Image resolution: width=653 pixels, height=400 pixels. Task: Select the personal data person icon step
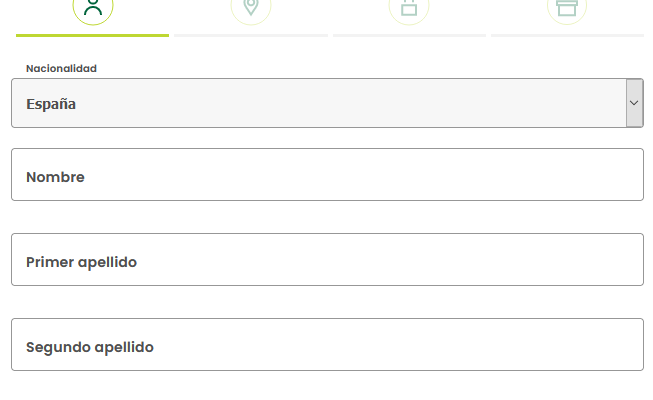click(x=93, y=8)
